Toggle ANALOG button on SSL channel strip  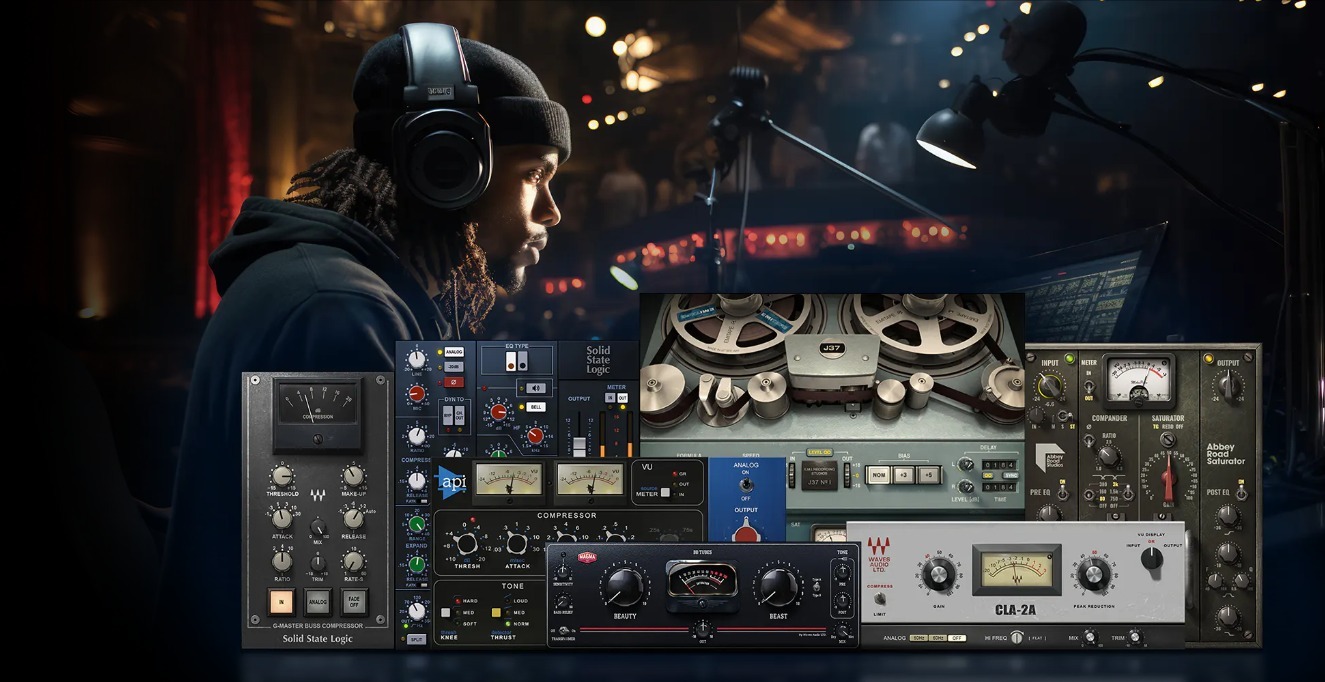coord(454,352)
